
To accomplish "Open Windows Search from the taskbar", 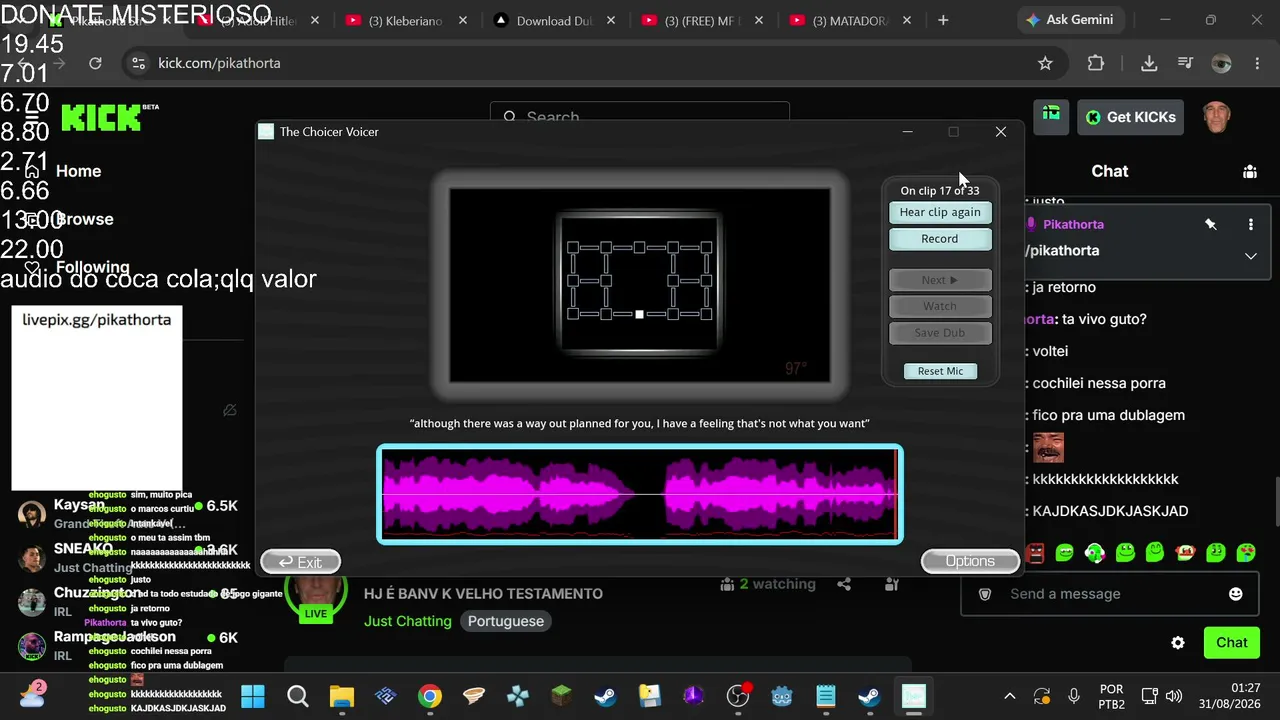I will click(x=297, y=696).
